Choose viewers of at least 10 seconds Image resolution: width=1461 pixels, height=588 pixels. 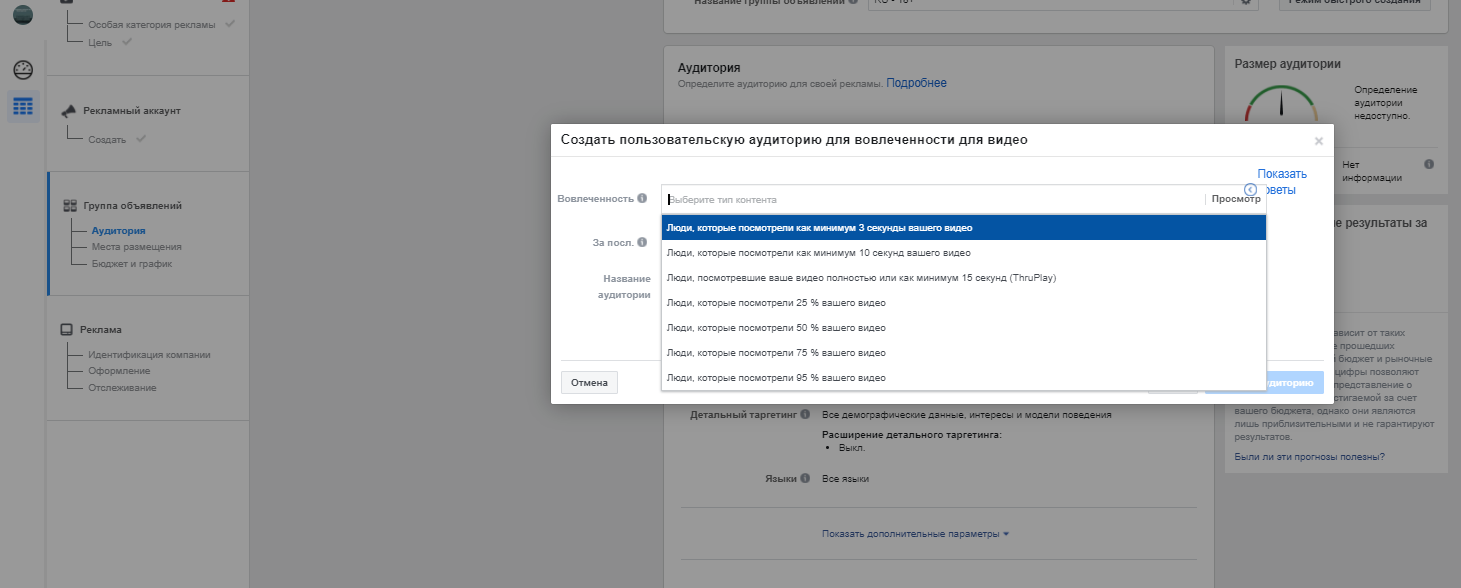pos(963,253)
